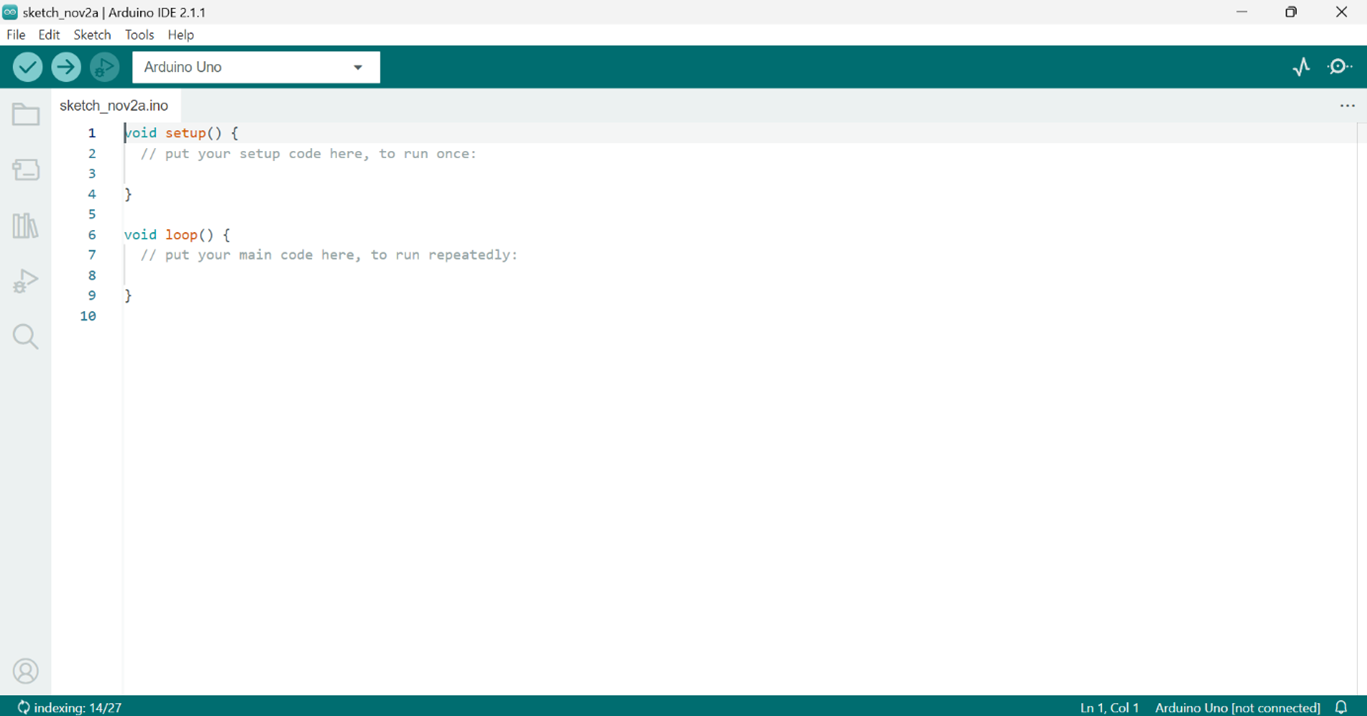
Task: Click the Verify sketch checkmark button
Action: pos(28,67)
